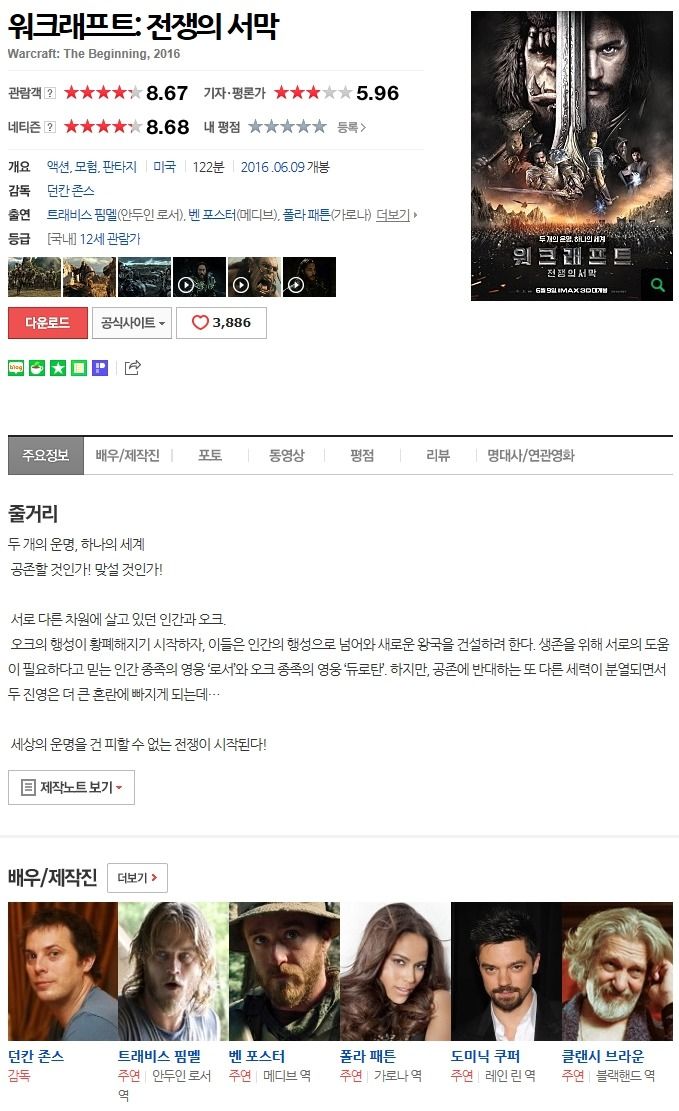The width and height of the screenshot is (679, 1111).
Task: Expand the 제작노트 보기 section
Action: click(71, 787)
